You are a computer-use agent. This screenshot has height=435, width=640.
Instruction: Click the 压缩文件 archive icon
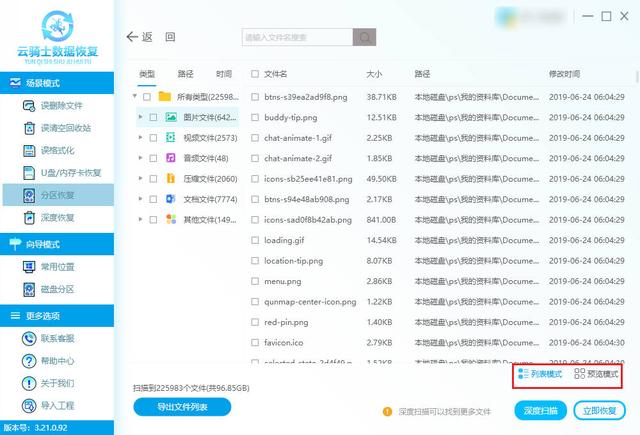[171, 178]
